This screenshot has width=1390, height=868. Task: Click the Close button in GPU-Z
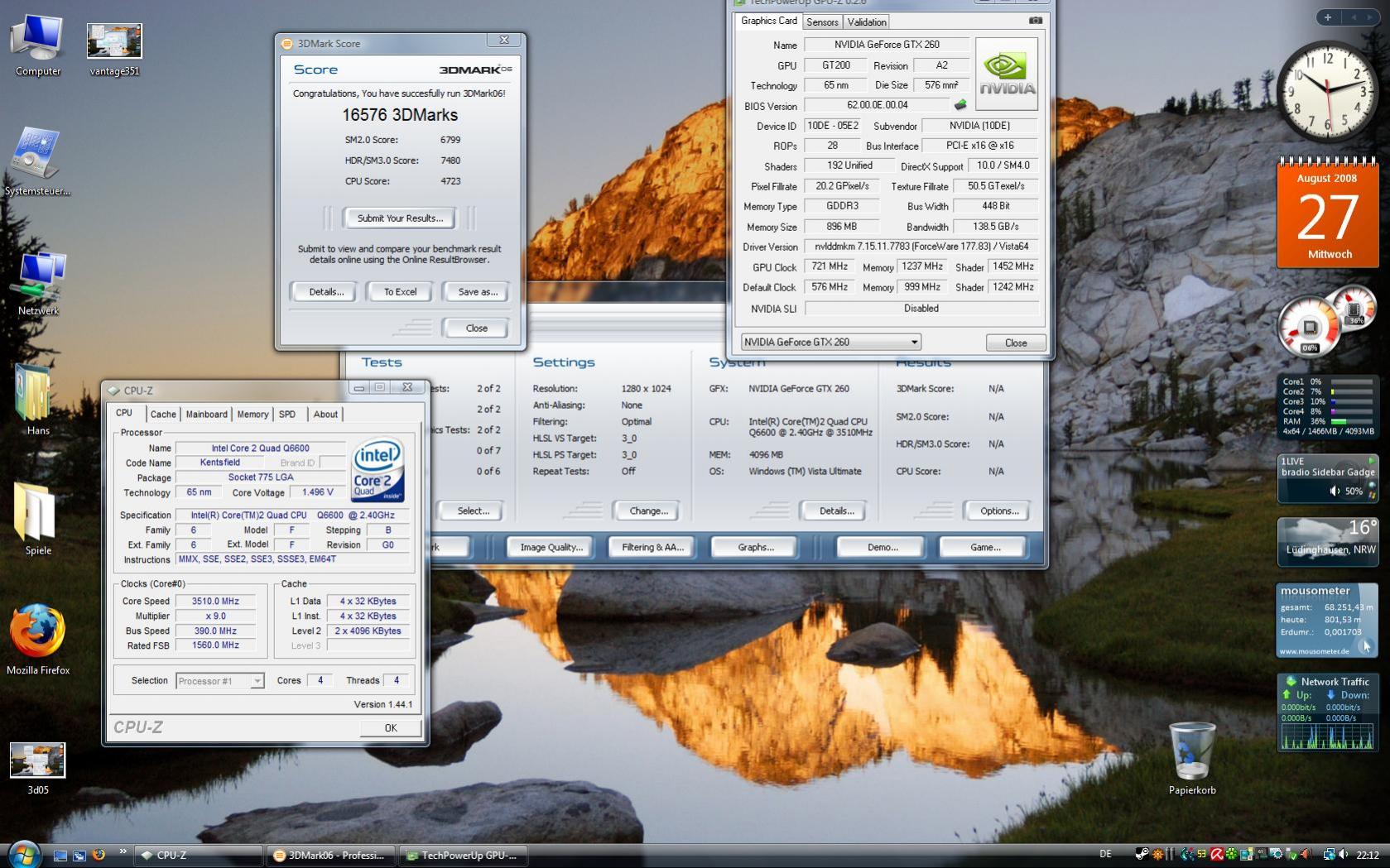pyautogui.click(x=1016, y=343)
